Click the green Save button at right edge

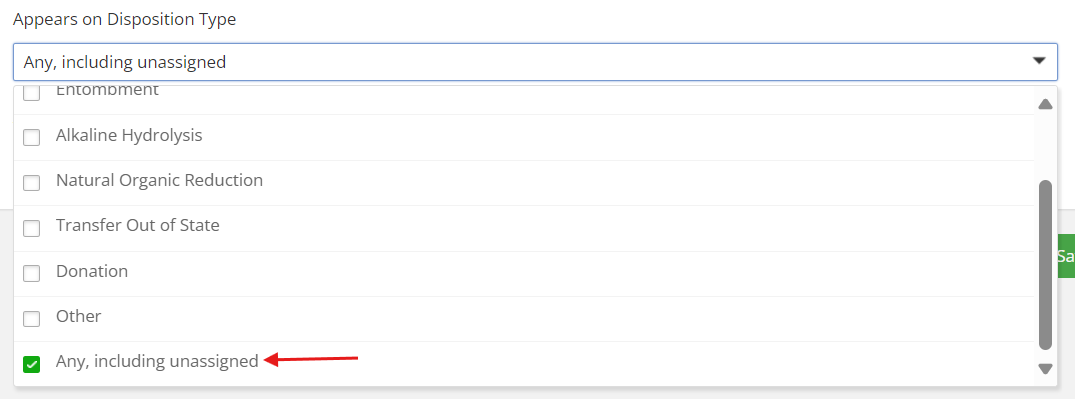tap(1065, 256)
